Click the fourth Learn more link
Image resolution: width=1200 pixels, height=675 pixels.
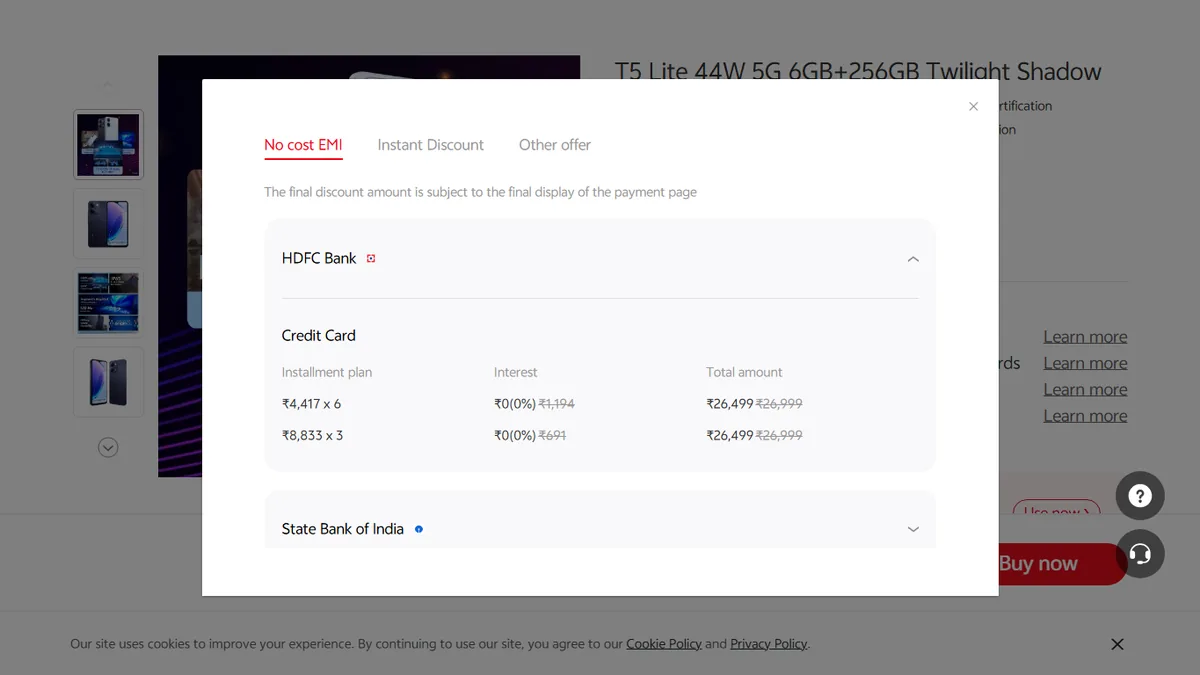pyautogui.click(x=1085, y=416)
